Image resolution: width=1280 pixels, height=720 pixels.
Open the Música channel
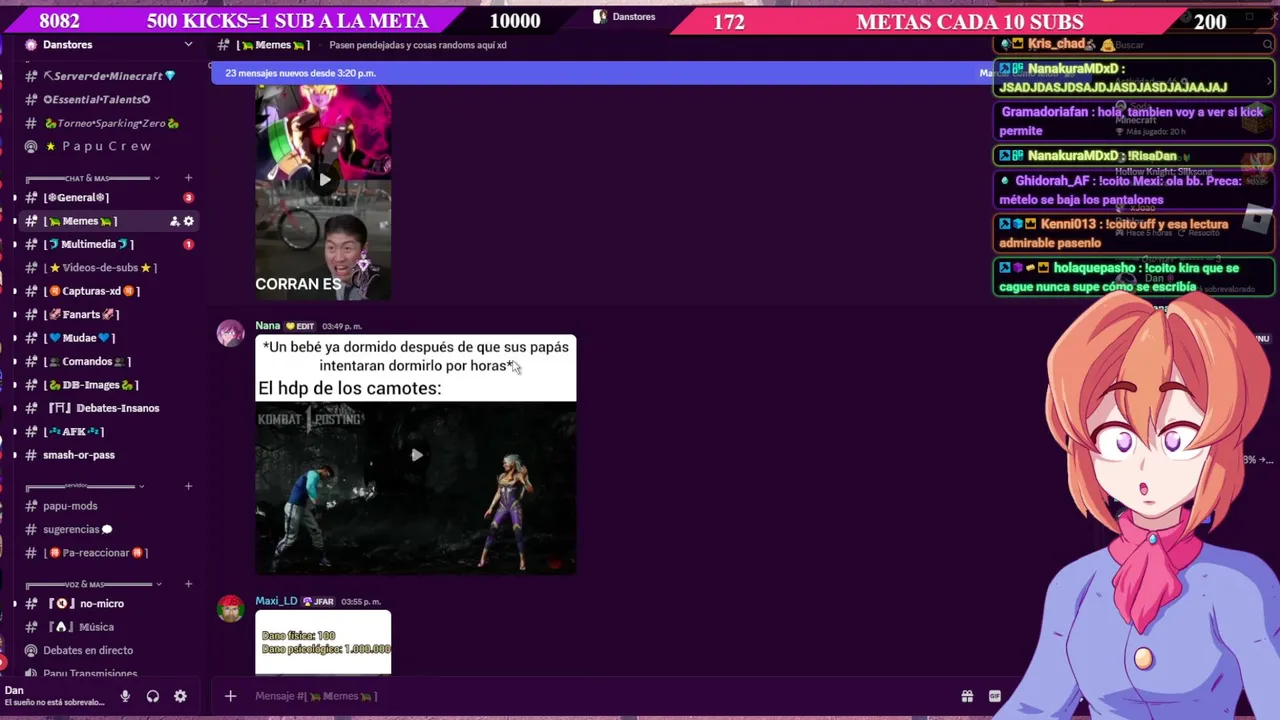(x=82, y=627)
